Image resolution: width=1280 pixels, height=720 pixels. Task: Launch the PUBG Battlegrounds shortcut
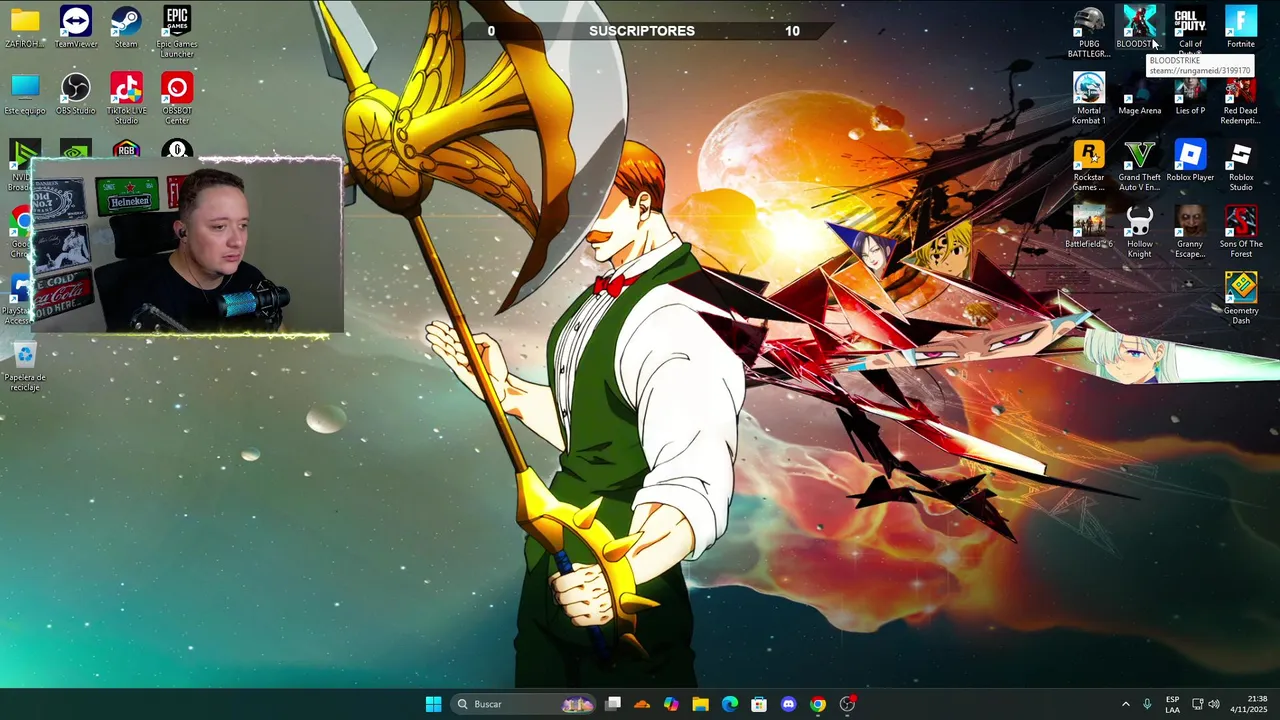pos(1089,32)
